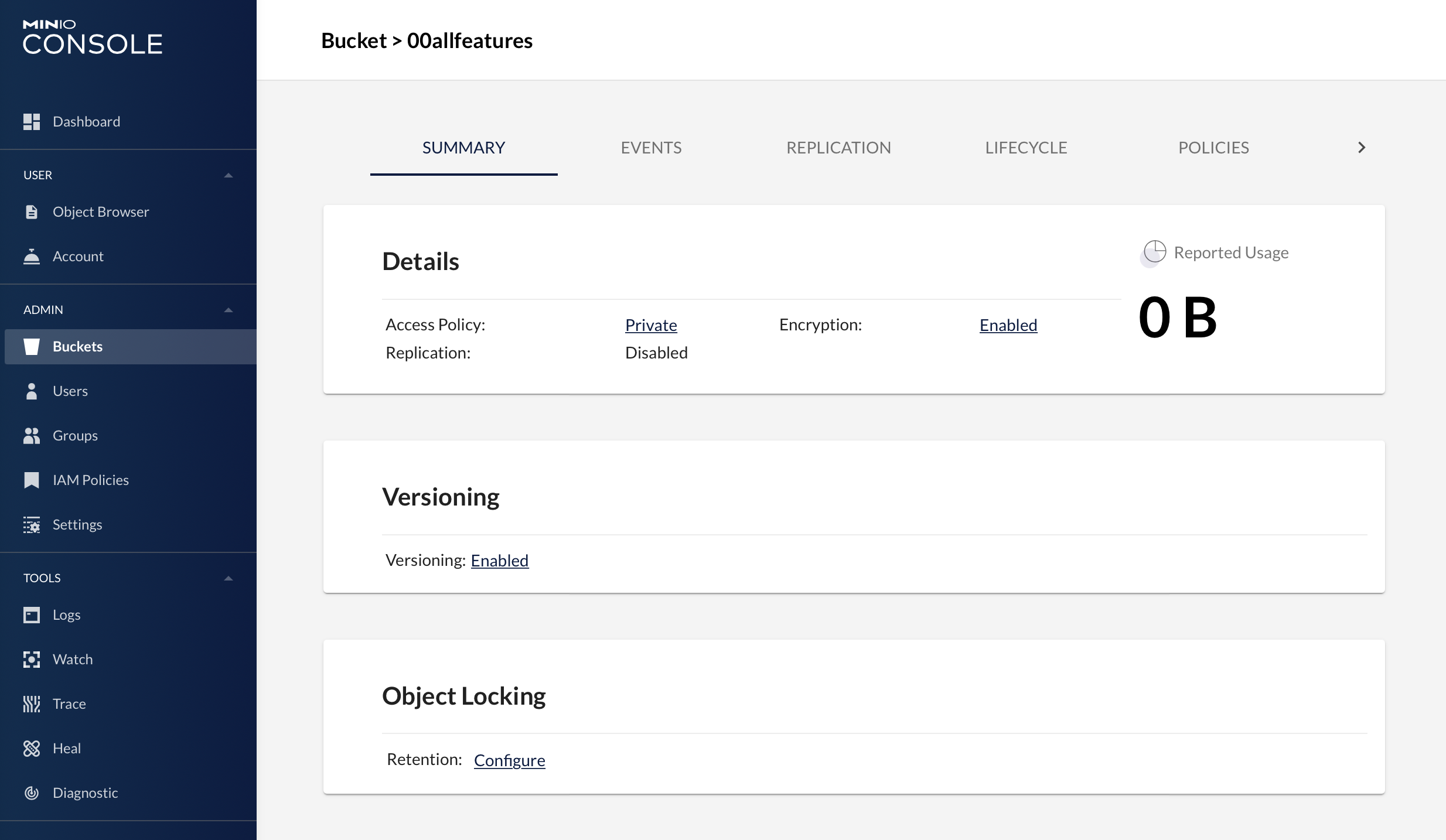
Task: Switch to the REPLICATION tab
Action: [838, 148]
